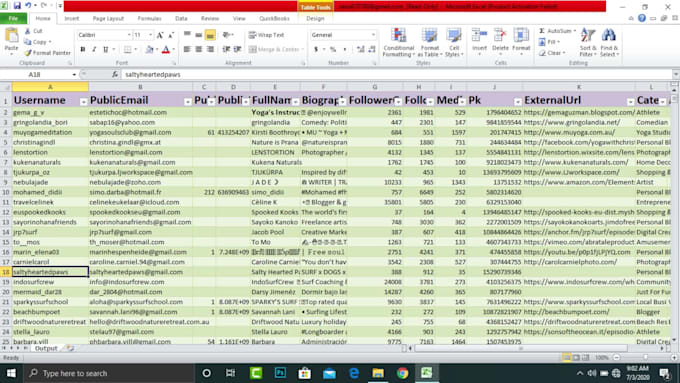
Task: Open the PublicEmail column filter dropdown
Action: coord(187,101)
